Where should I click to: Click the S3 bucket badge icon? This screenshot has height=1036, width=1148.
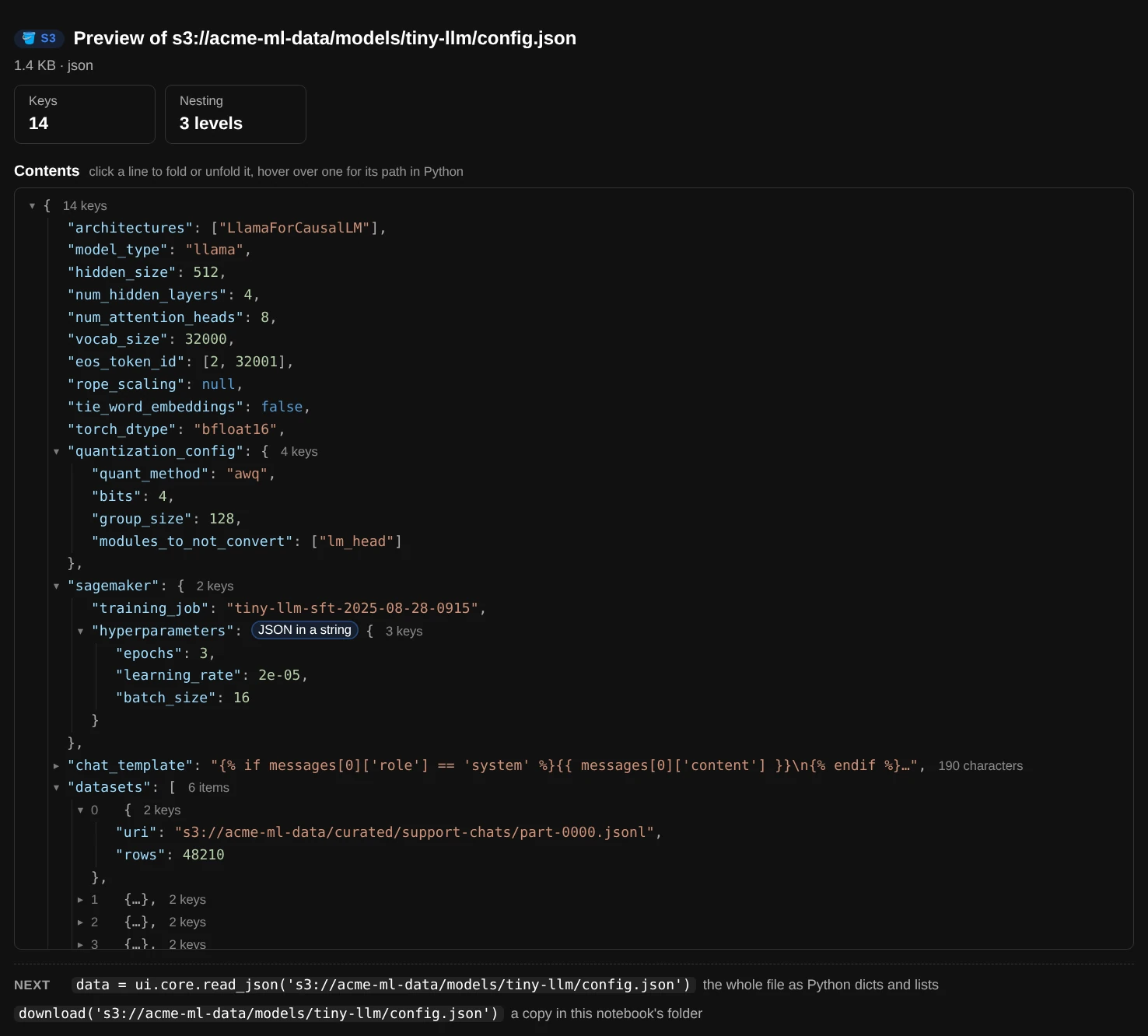(x=39, y=38)
